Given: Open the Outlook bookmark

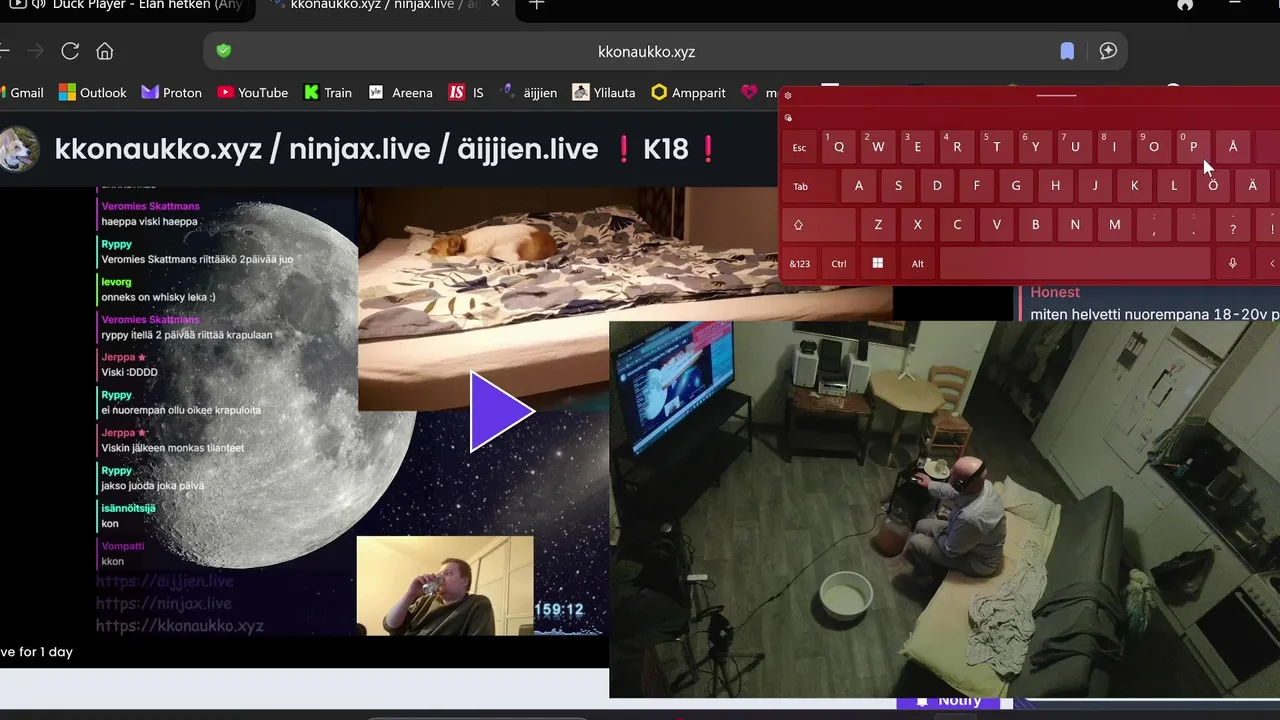Looking at the screenshot, I should tap(93, 92).
